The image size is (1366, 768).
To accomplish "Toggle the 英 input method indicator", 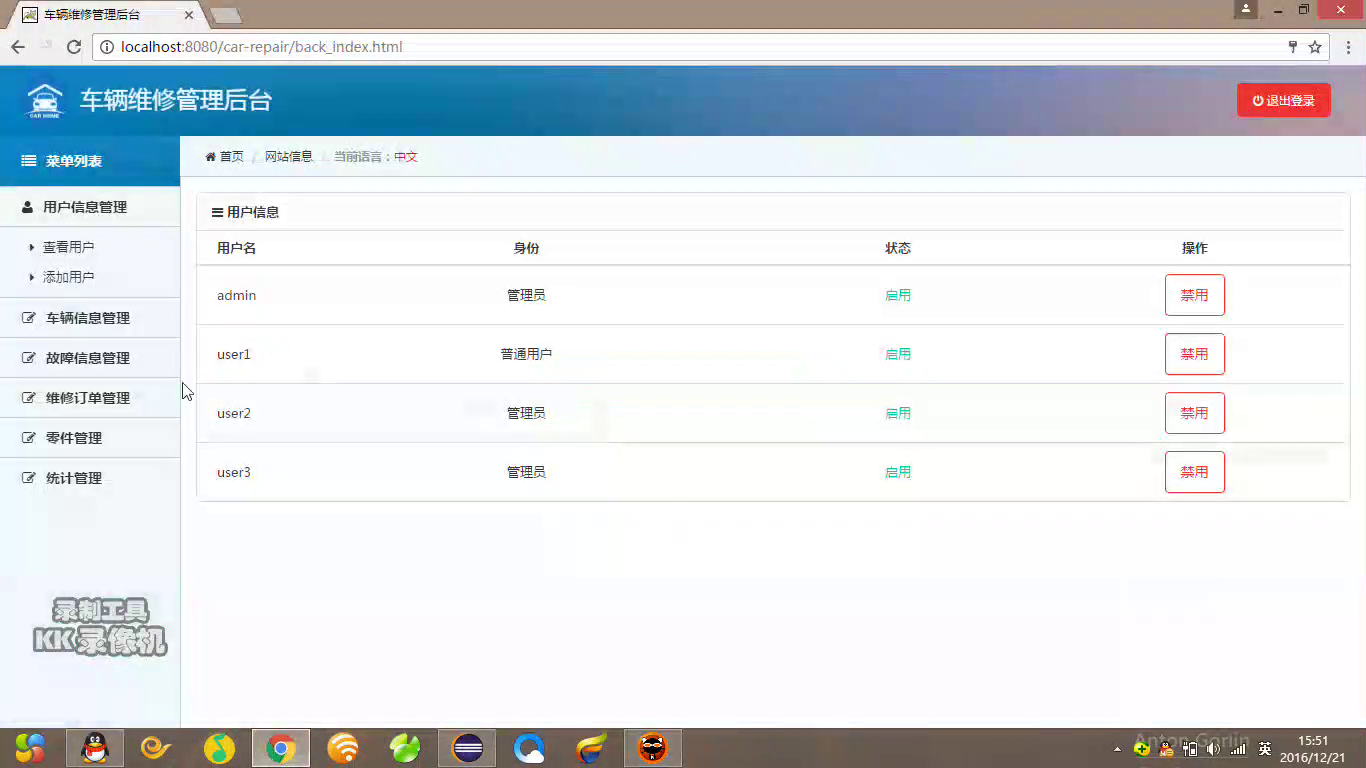I will pos(1265,748).
